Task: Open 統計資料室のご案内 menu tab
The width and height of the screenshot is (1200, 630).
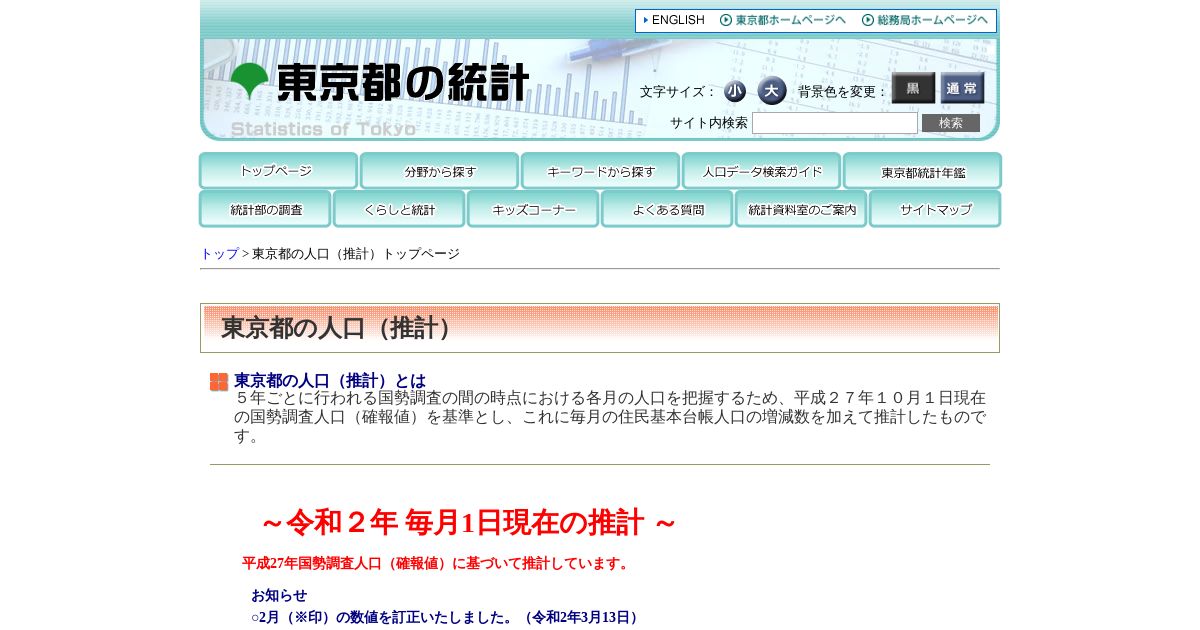Action: (x=801, y=209)
